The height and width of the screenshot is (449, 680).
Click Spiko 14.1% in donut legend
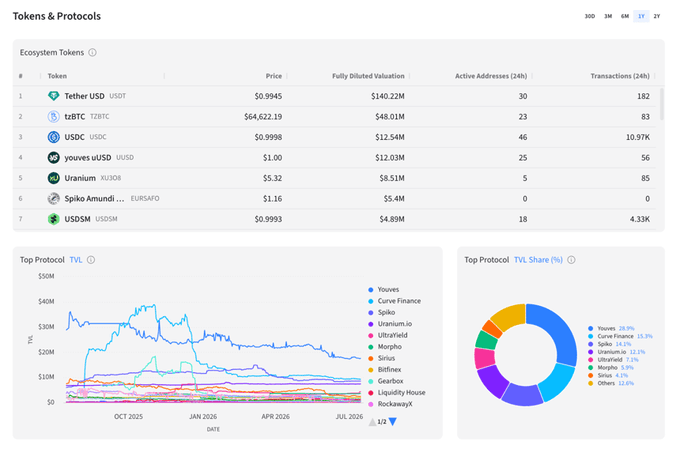click(x=609, y=344)
